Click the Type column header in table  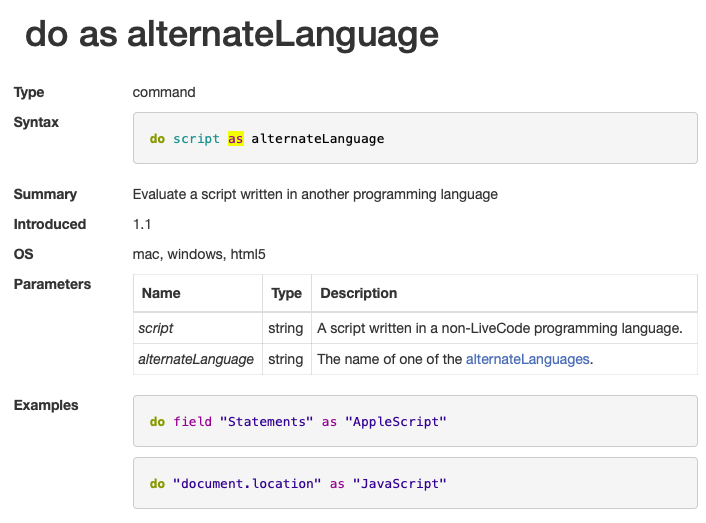[x=286, y=293]
